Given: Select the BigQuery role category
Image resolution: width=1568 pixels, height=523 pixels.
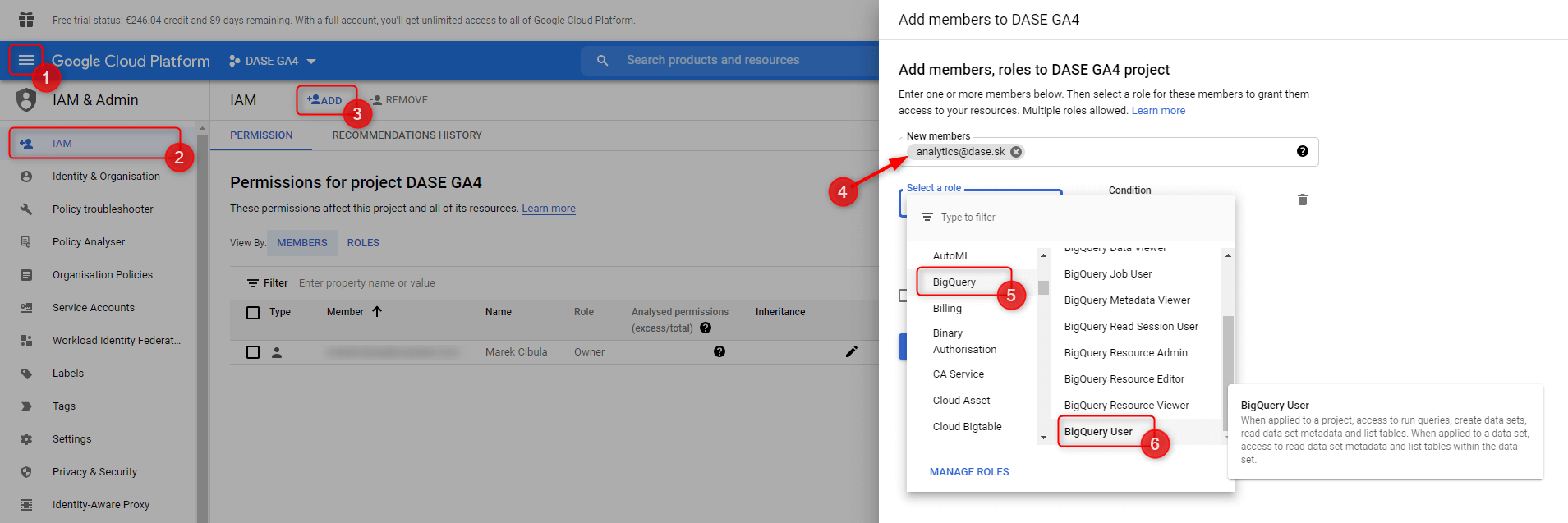Looking at the screenshot, I should (954, 282).
